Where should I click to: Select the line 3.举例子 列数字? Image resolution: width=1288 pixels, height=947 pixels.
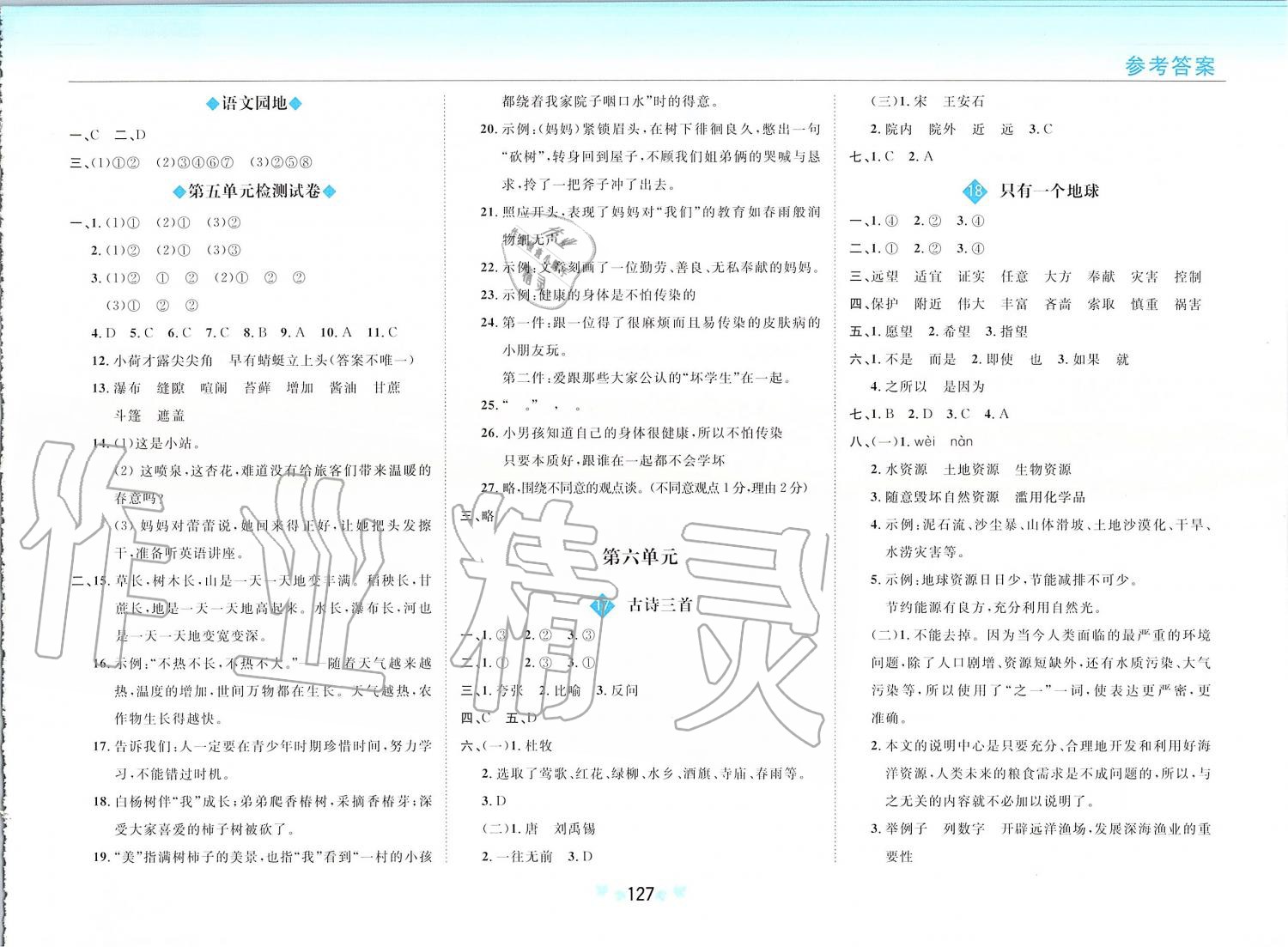1040,829
